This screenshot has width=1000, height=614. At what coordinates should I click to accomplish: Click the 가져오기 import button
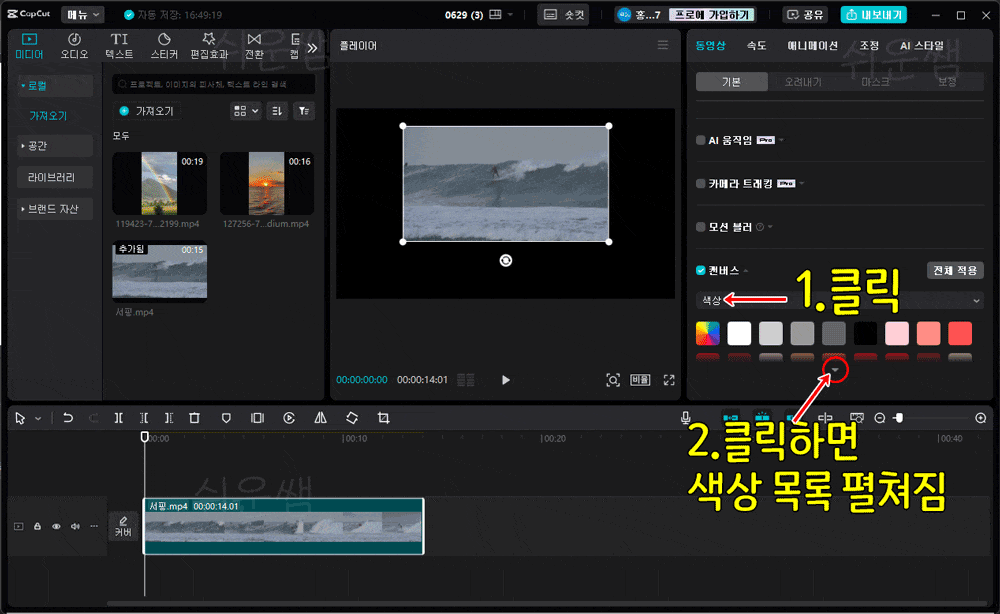(x=147, y=111)
